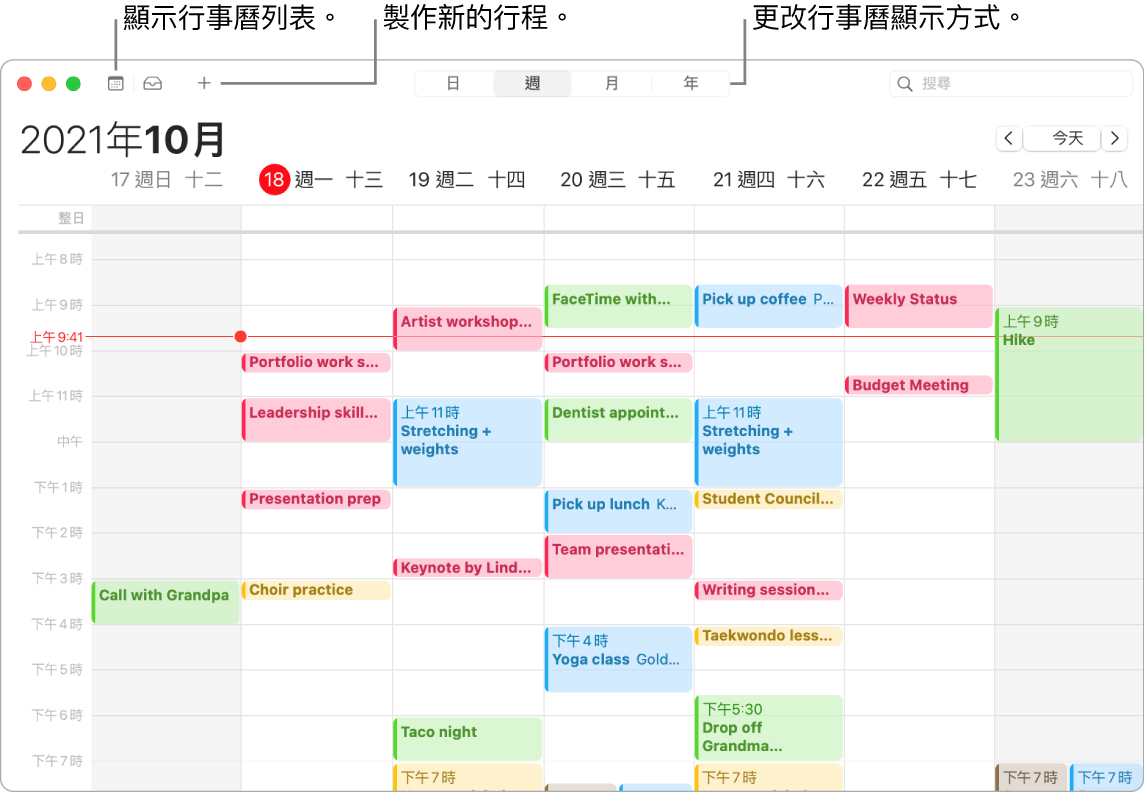Open the Choir practice event
The width and height of the screenshot is (1144, 793).
(x=316, y=589)
